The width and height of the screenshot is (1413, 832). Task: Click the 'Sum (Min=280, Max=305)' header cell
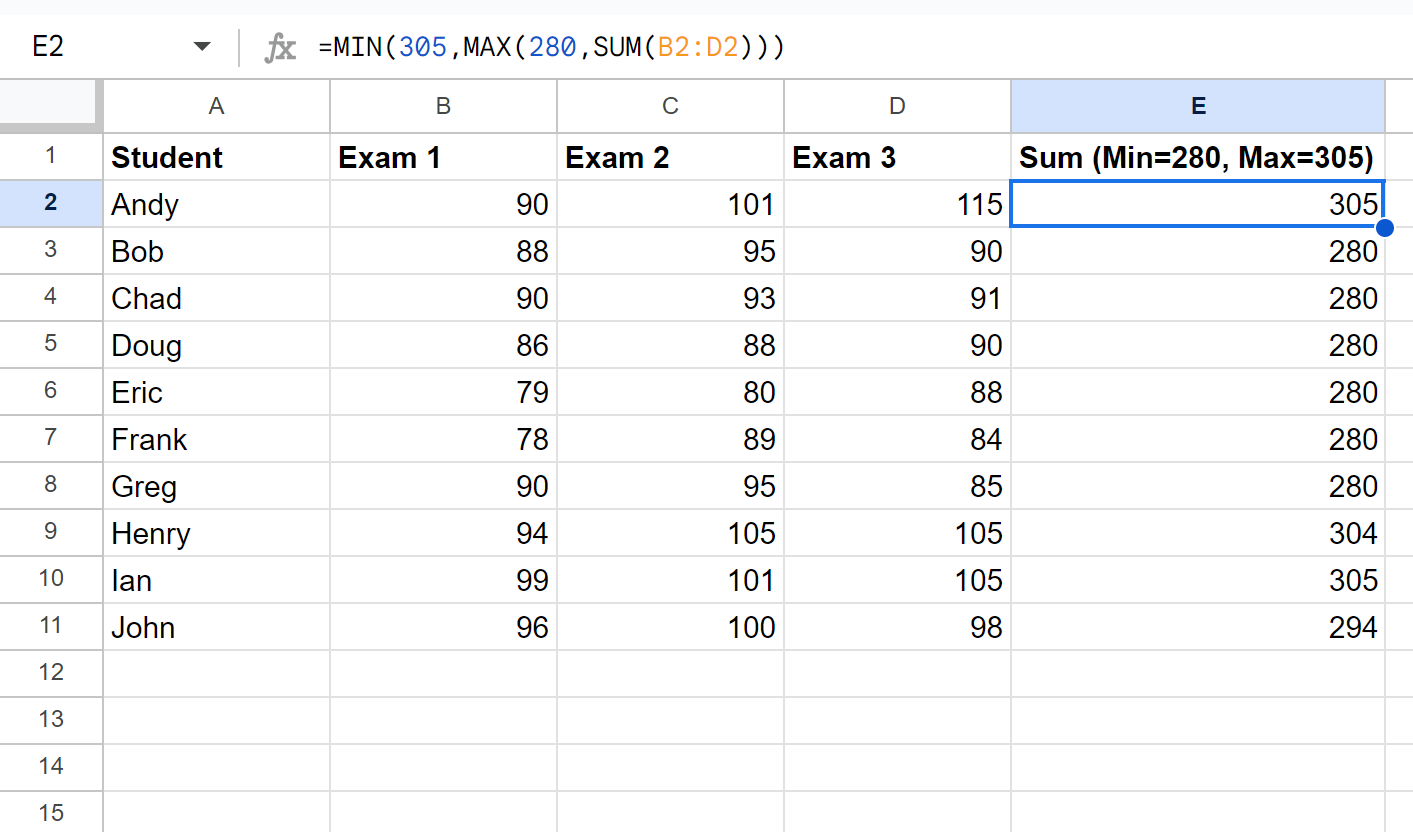1198,157
